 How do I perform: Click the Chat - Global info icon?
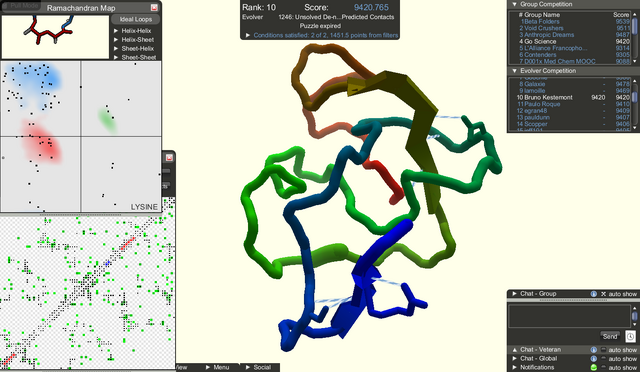[x=593, y=359]
